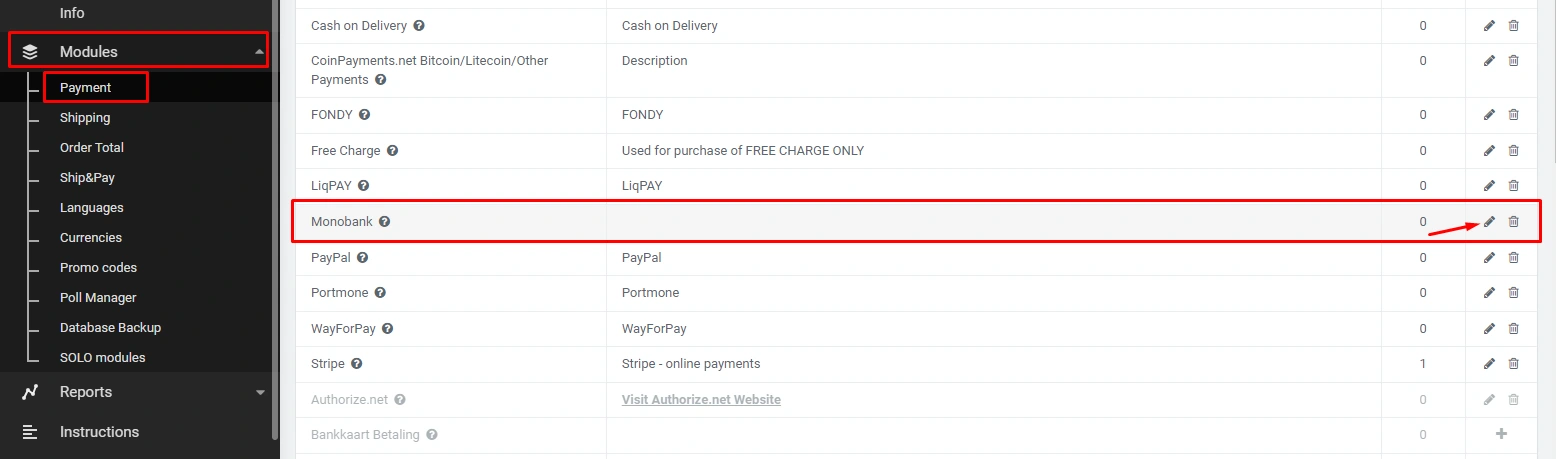Click help icon next to Free Charge
This screenshot has width=1556, height=459.
392,151
